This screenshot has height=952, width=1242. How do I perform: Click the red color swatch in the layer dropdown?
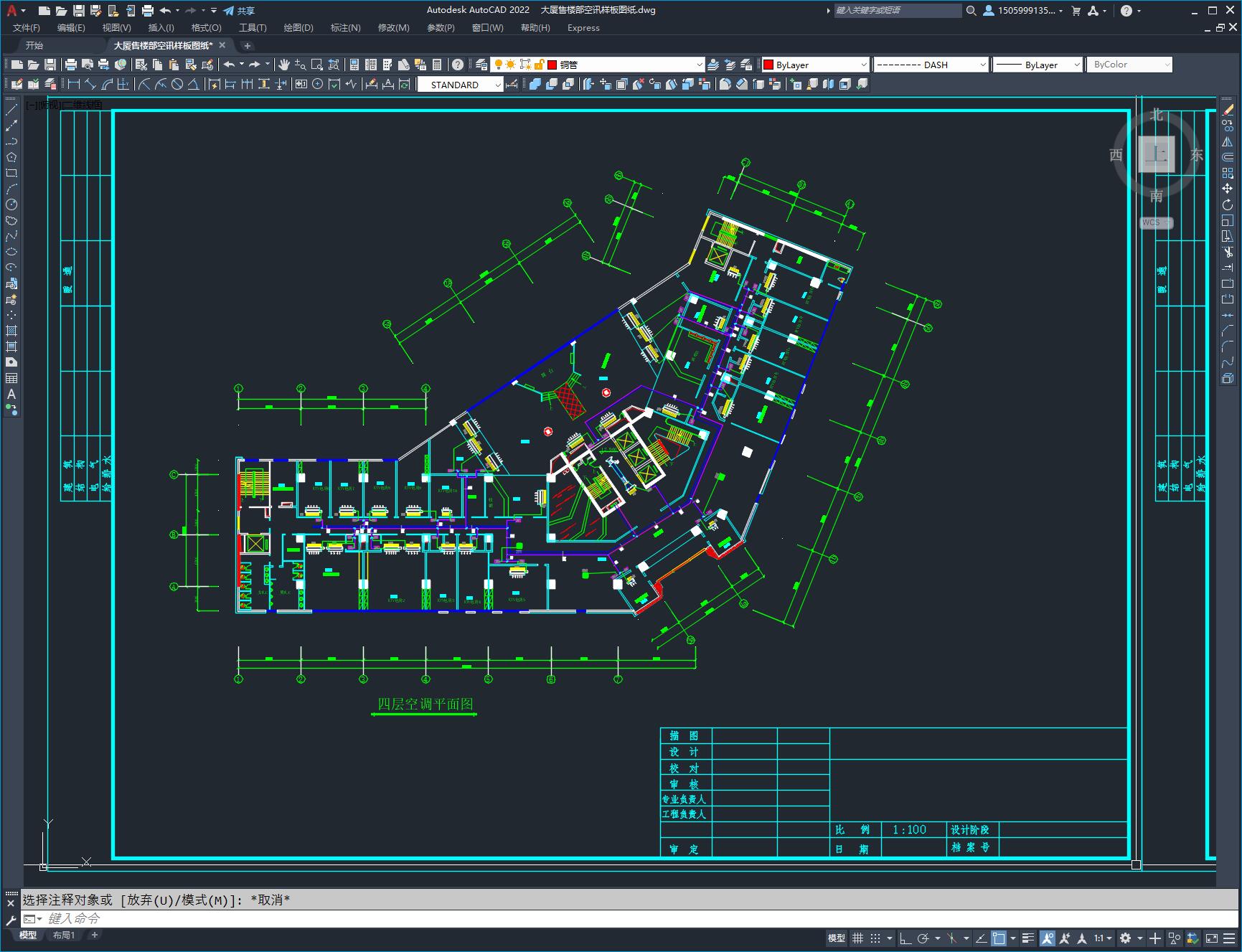click(x=552, y=65)
